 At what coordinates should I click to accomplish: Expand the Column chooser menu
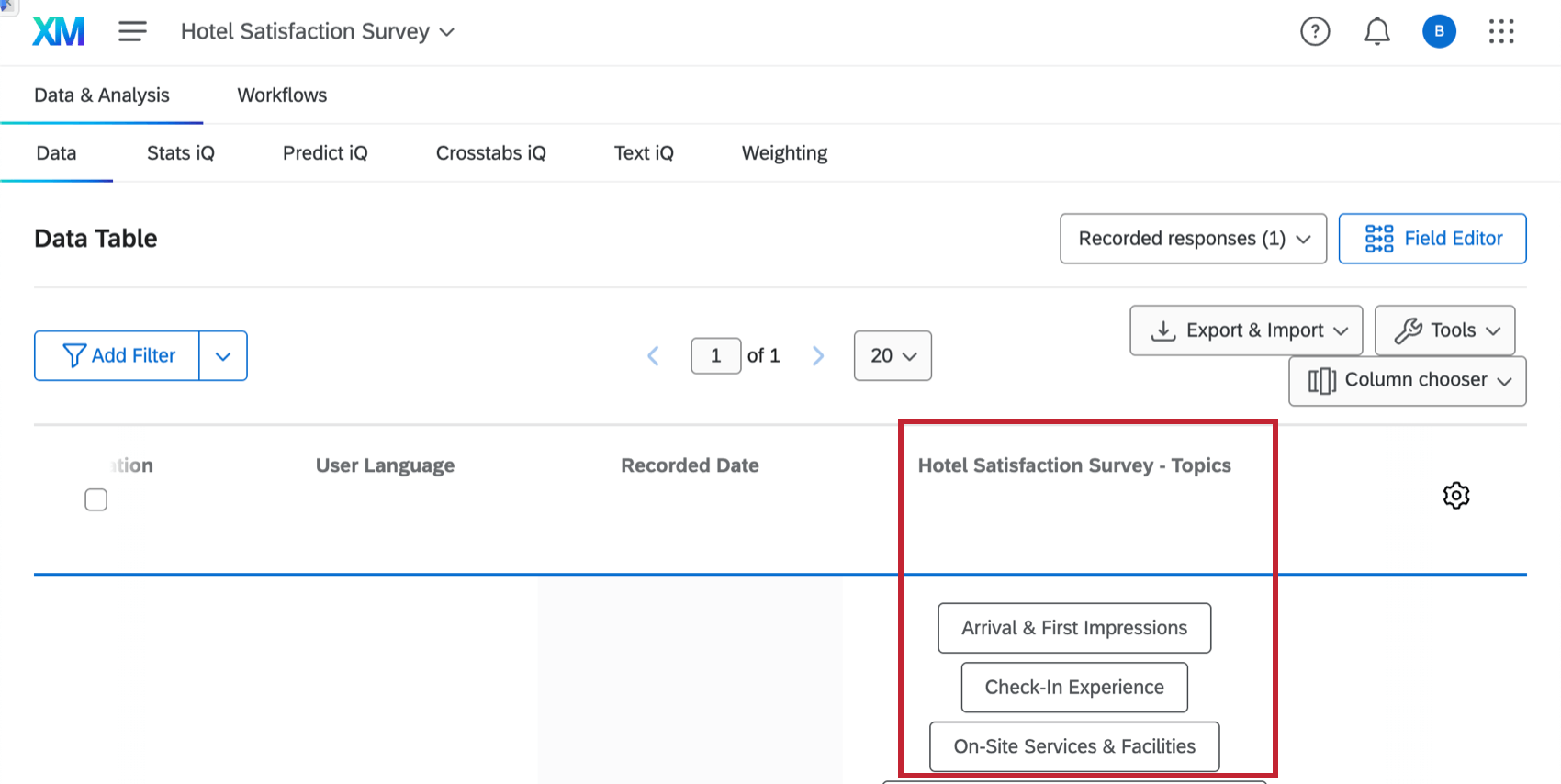point(1407,381)
